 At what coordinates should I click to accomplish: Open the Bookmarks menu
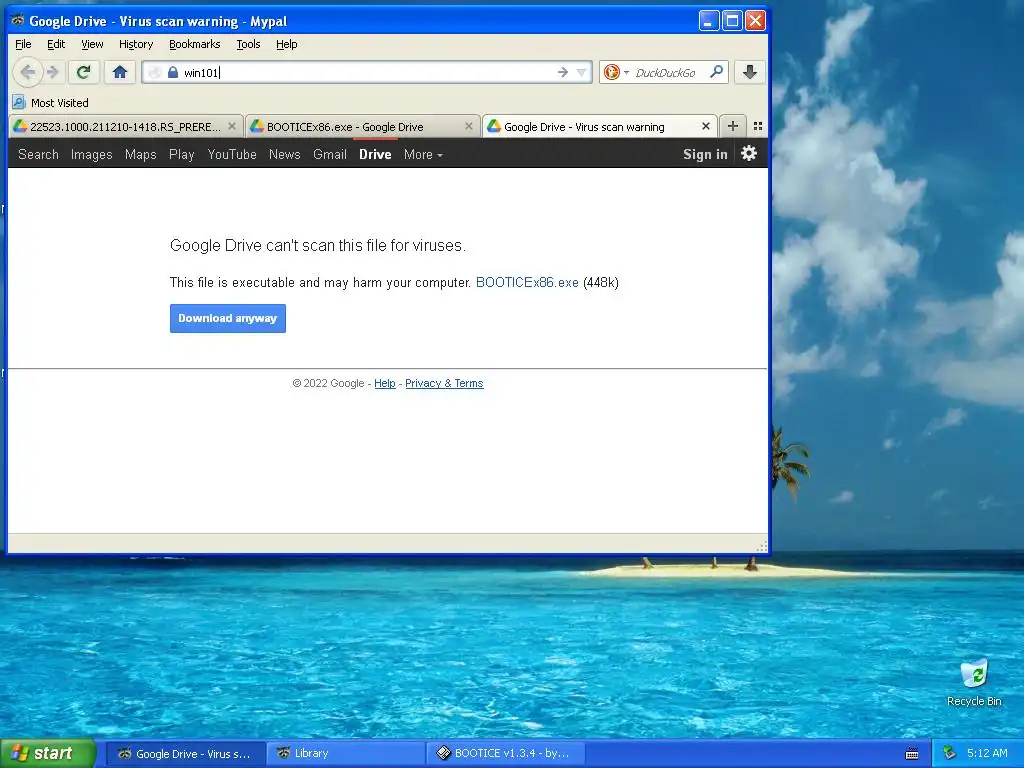(195, 44)
